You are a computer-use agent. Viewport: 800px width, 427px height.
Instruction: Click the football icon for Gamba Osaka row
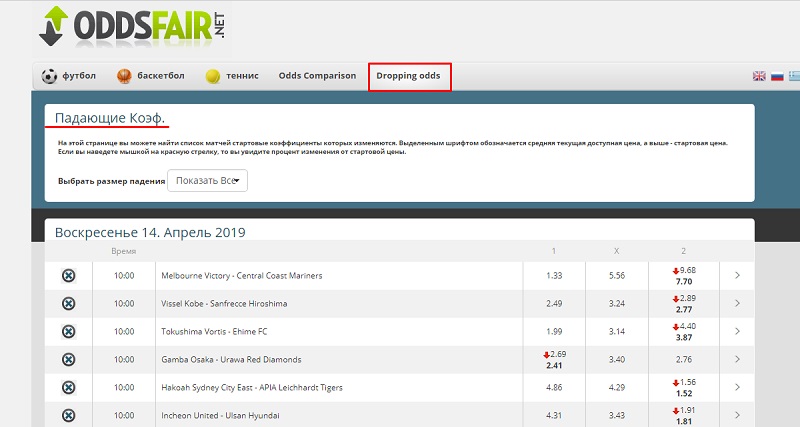[68, 360]
